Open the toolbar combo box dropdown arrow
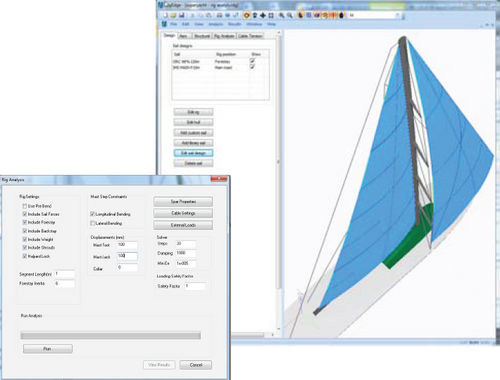This screenshot has height=380, width=500. (397, 15)
